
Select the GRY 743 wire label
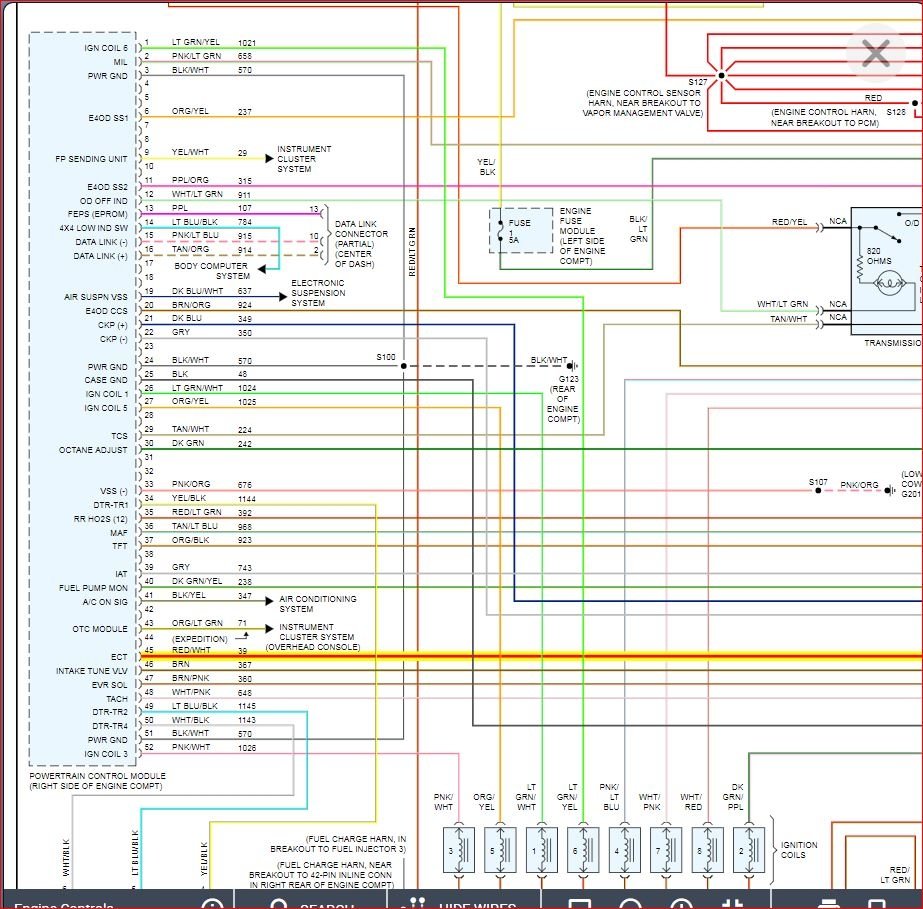(x=211, y=568)
